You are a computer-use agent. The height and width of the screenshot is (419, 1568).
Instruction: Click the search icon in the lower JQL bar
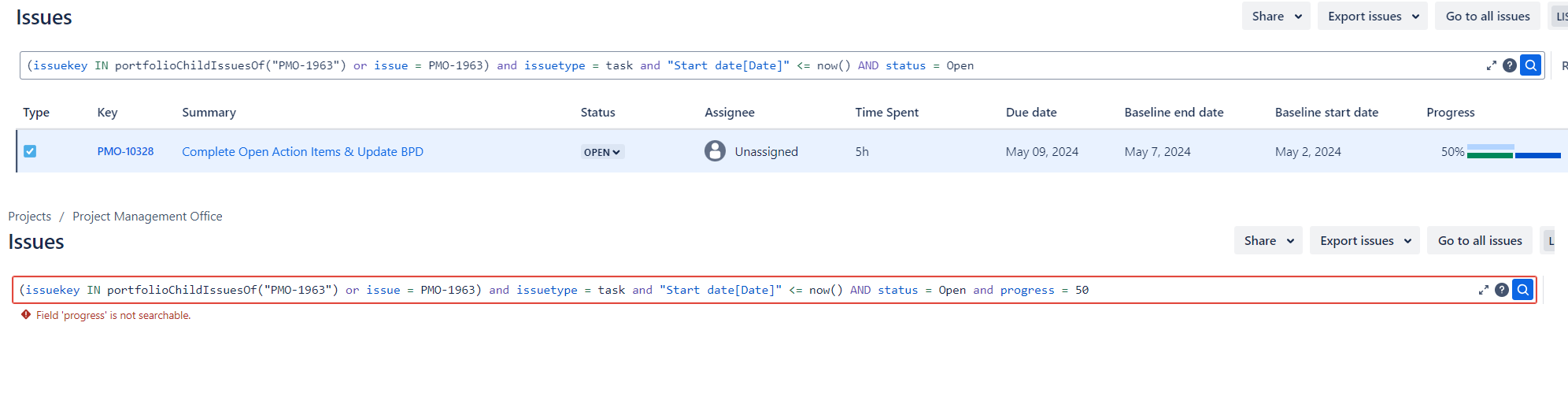[1522, 290]
